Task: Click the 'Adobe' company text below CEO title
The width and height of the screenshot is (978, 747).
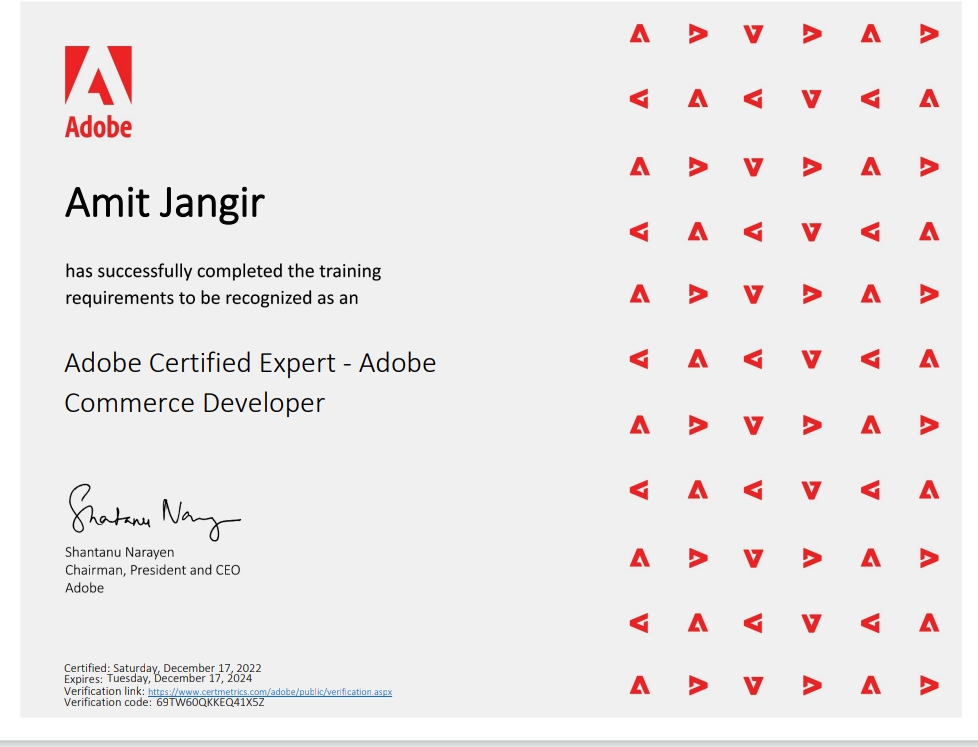Action: pyautogui.click(x=84, y=588)
